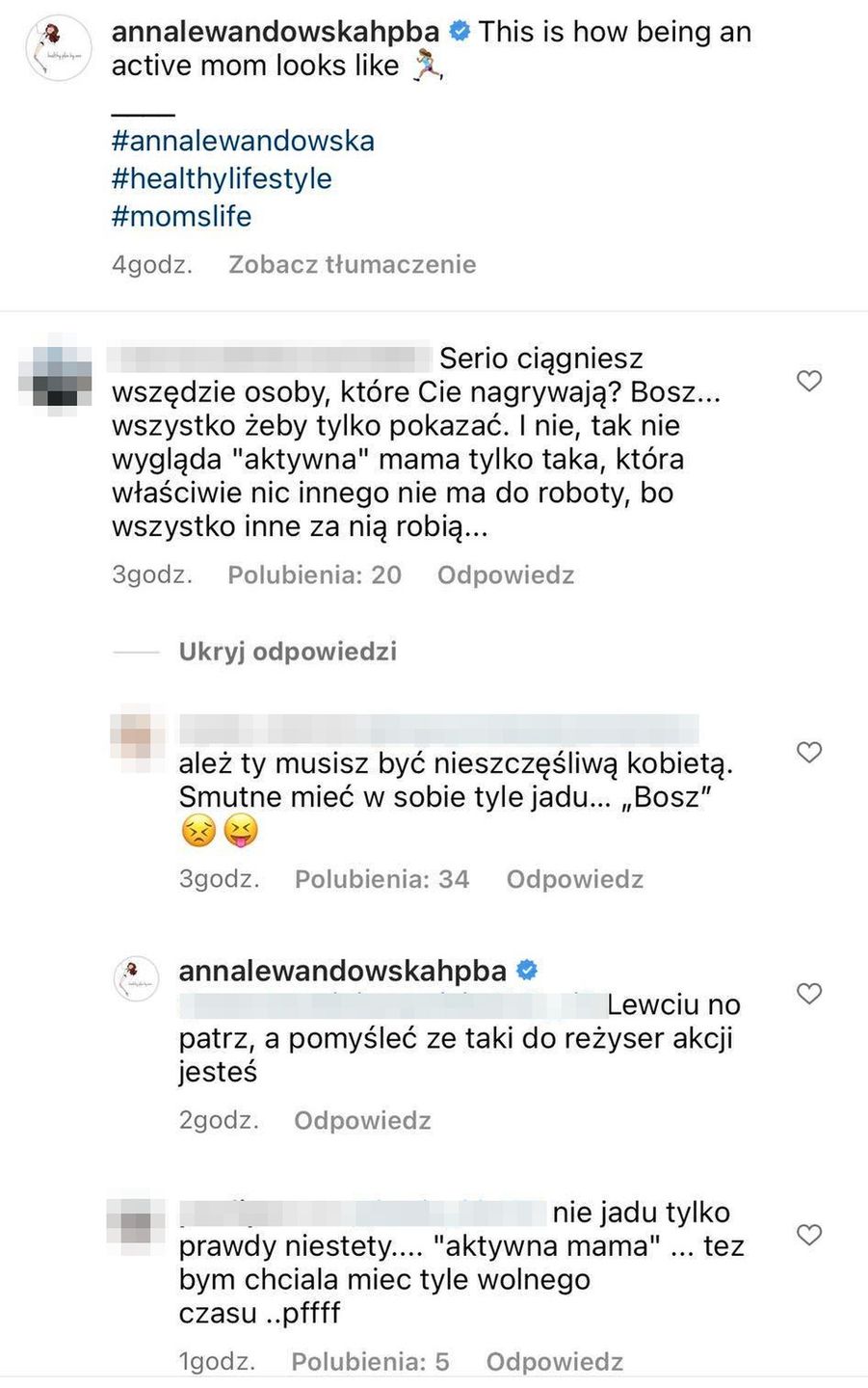This screenshot has height=1388, width=868.
Task: Open the #momslife hashtag
Action: 181,216
